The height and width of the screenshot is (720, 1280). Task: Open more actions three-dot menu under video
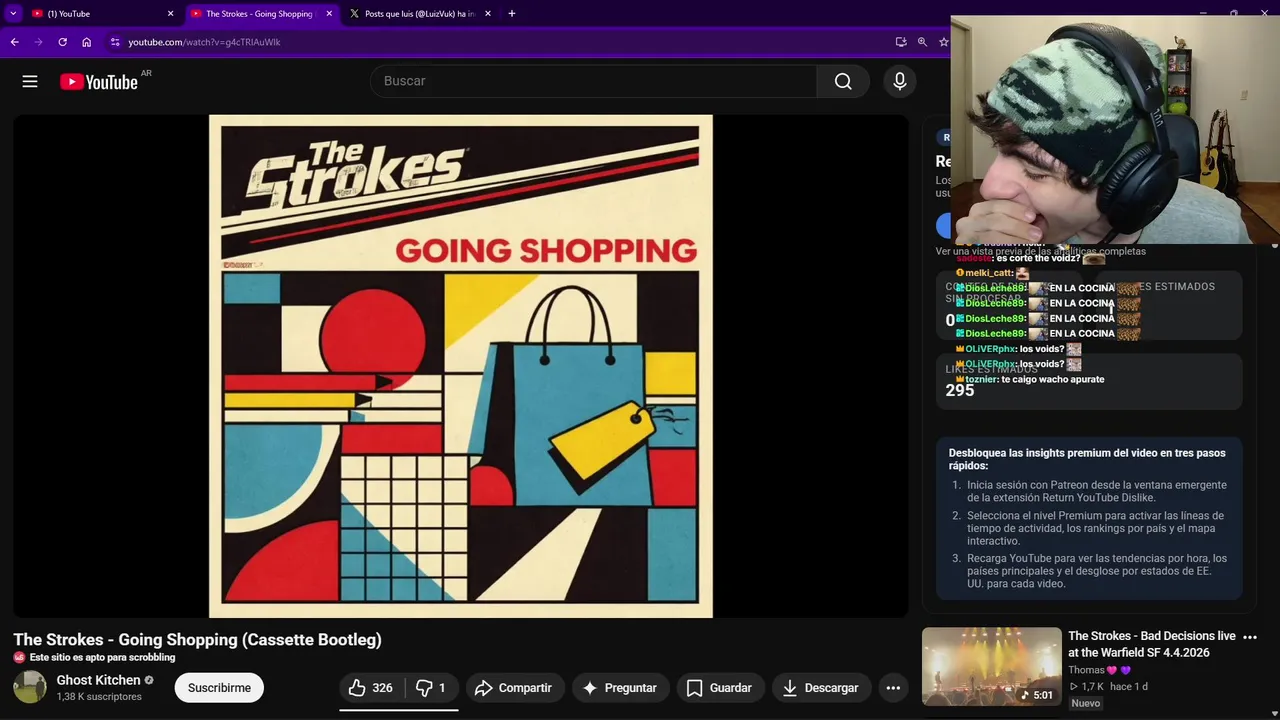(893, 688)
